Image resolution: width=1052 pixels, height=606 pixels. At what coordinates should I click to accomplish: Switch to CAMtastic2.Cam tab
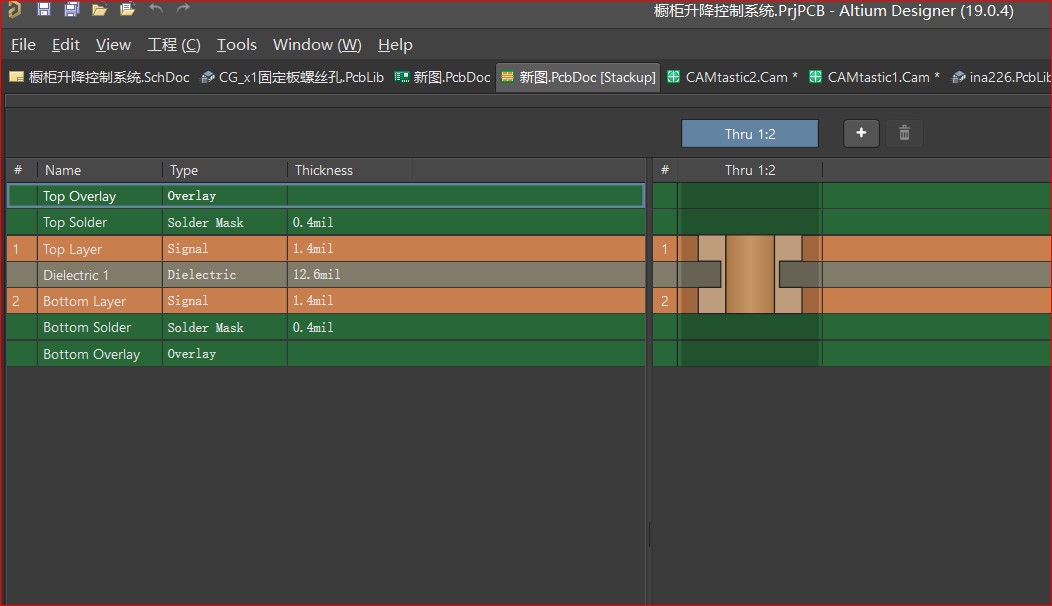pyautogui.click(x=732, y=77)
